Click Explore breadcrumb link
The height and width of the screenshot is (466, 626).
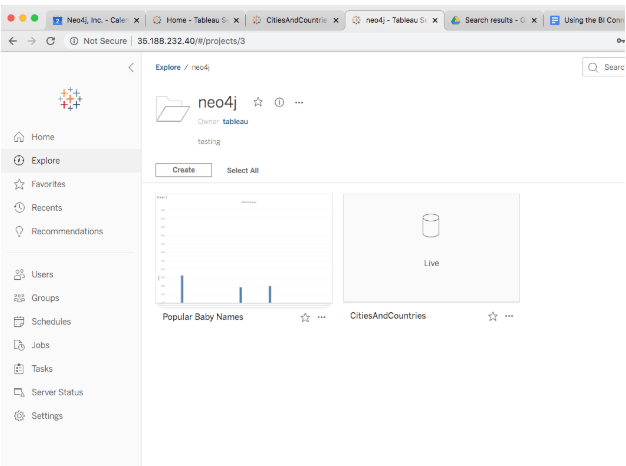pos(168,67)
